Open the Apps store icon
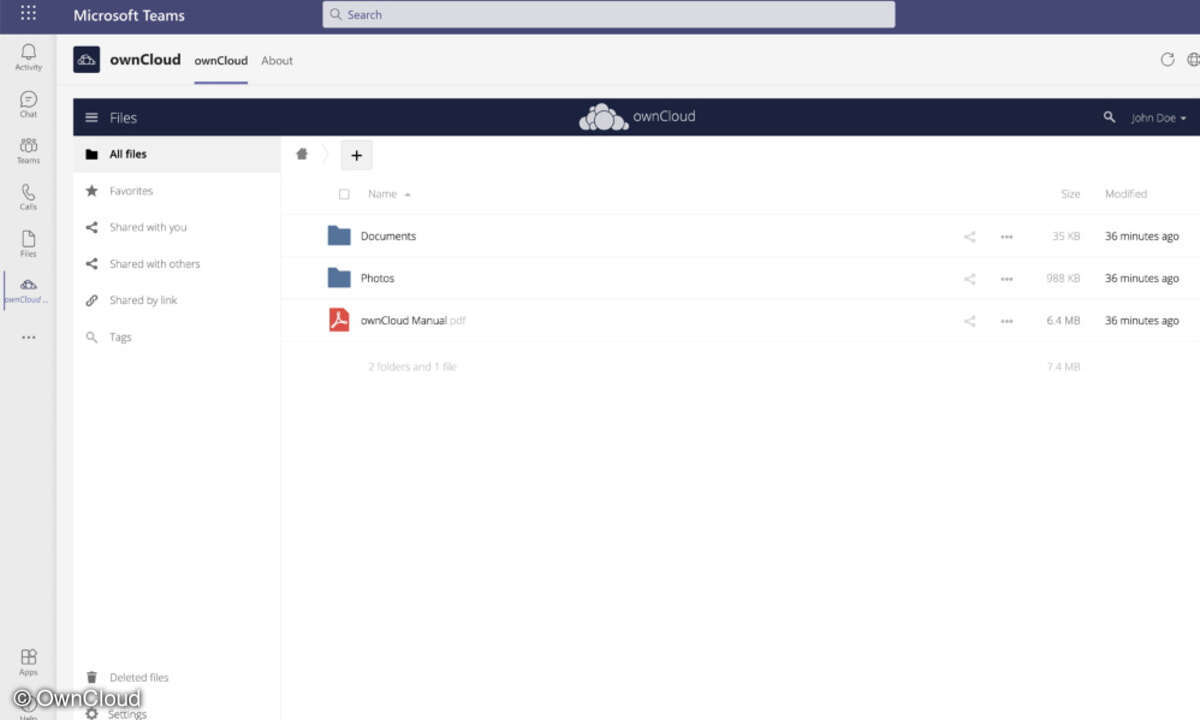Viewport: 1200px width, 720px height. (x=28, y=661)
